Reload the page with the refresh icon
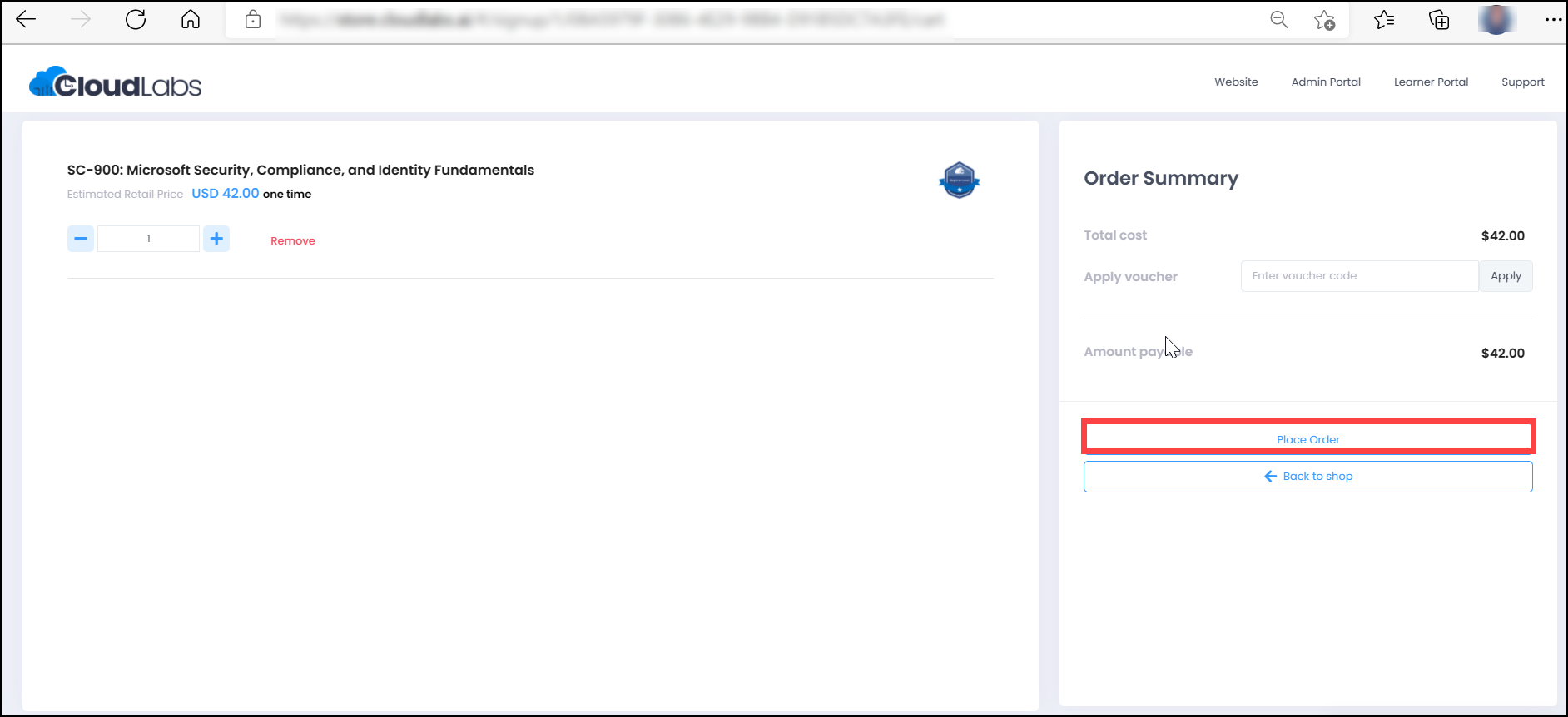 136,19
